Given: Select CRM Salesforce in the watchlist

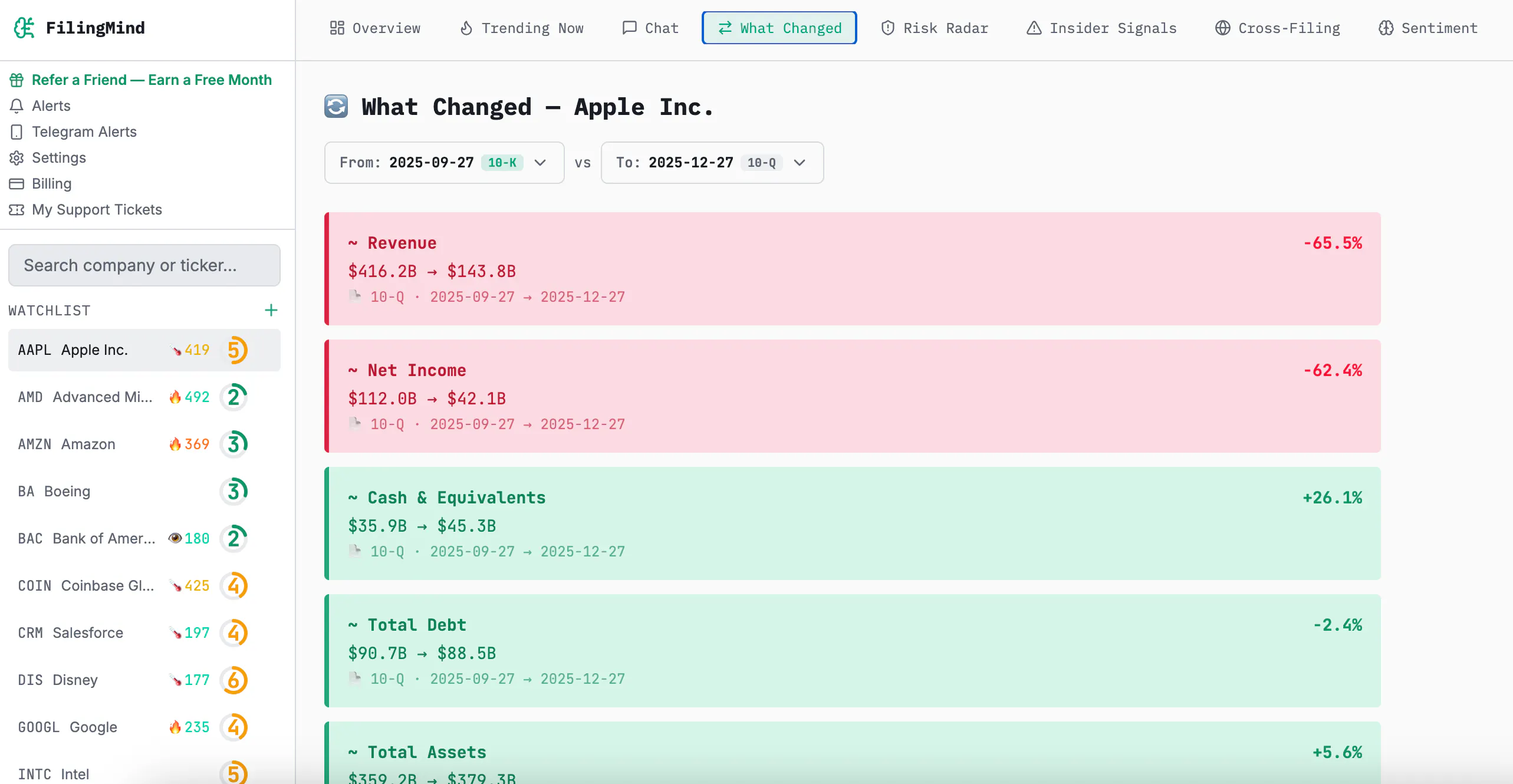Looking at the screenshot, I should point(144,633).
